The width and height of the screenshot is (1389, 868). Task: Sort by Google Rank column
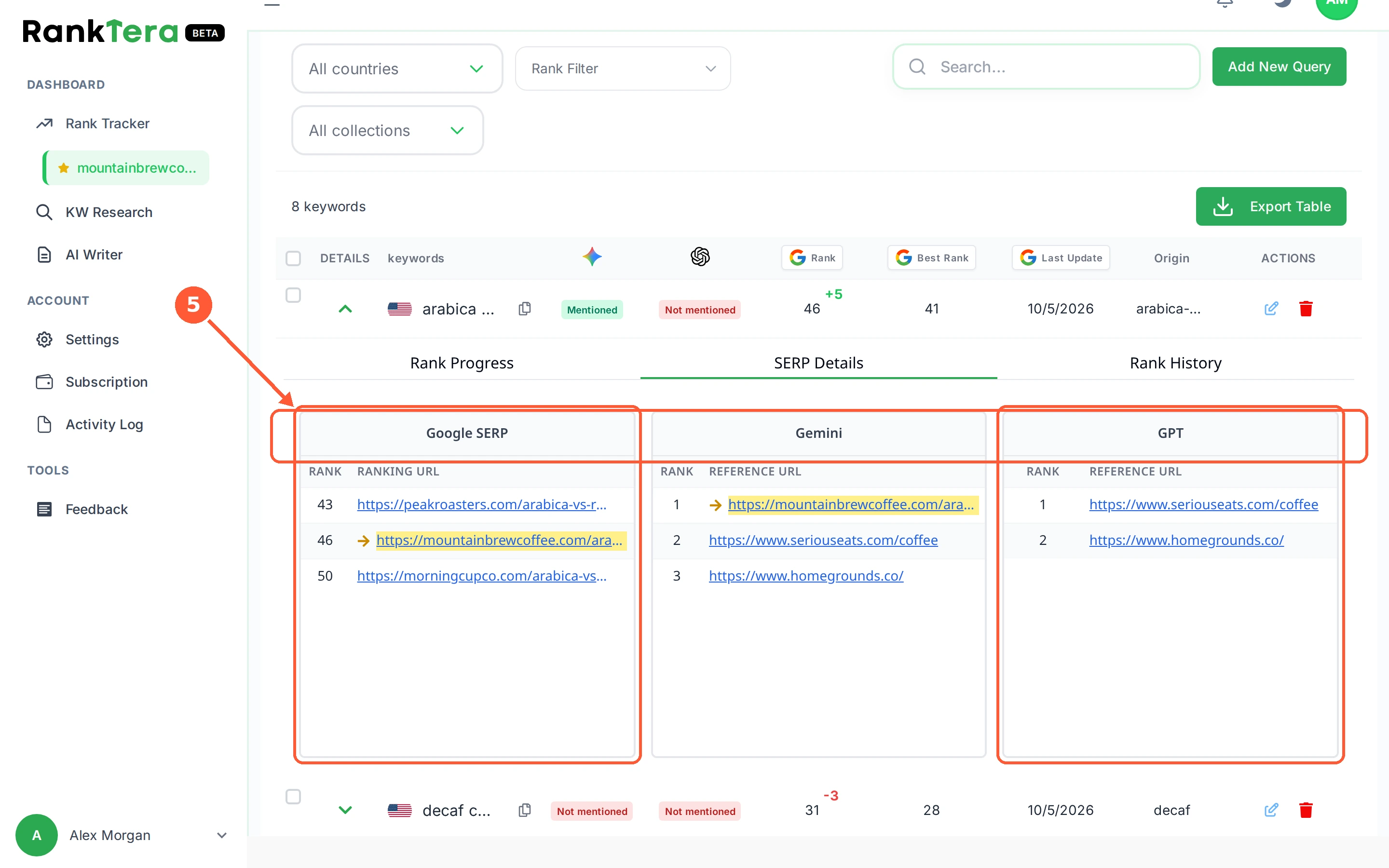[x=812, y=258]
